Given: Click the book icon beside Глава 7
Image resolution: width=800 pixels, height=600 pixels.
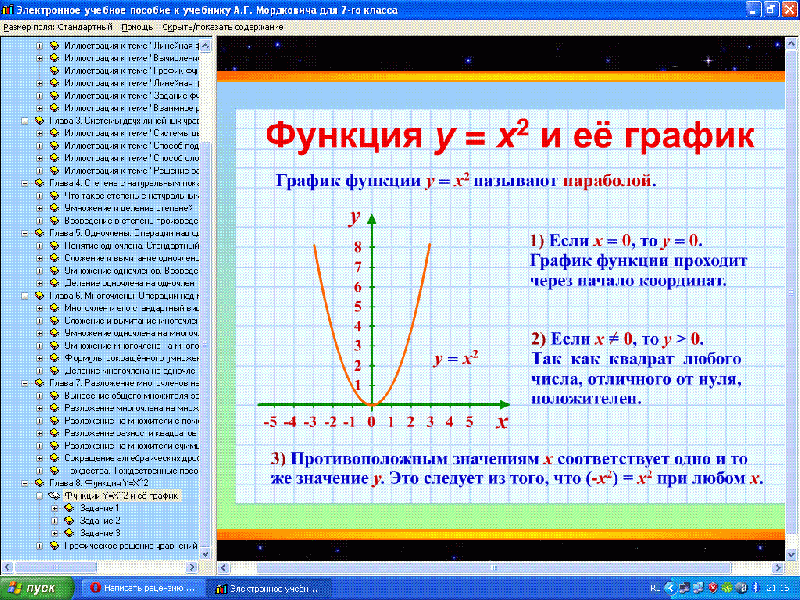Looking at the screenshot, I should click(40, 383).
